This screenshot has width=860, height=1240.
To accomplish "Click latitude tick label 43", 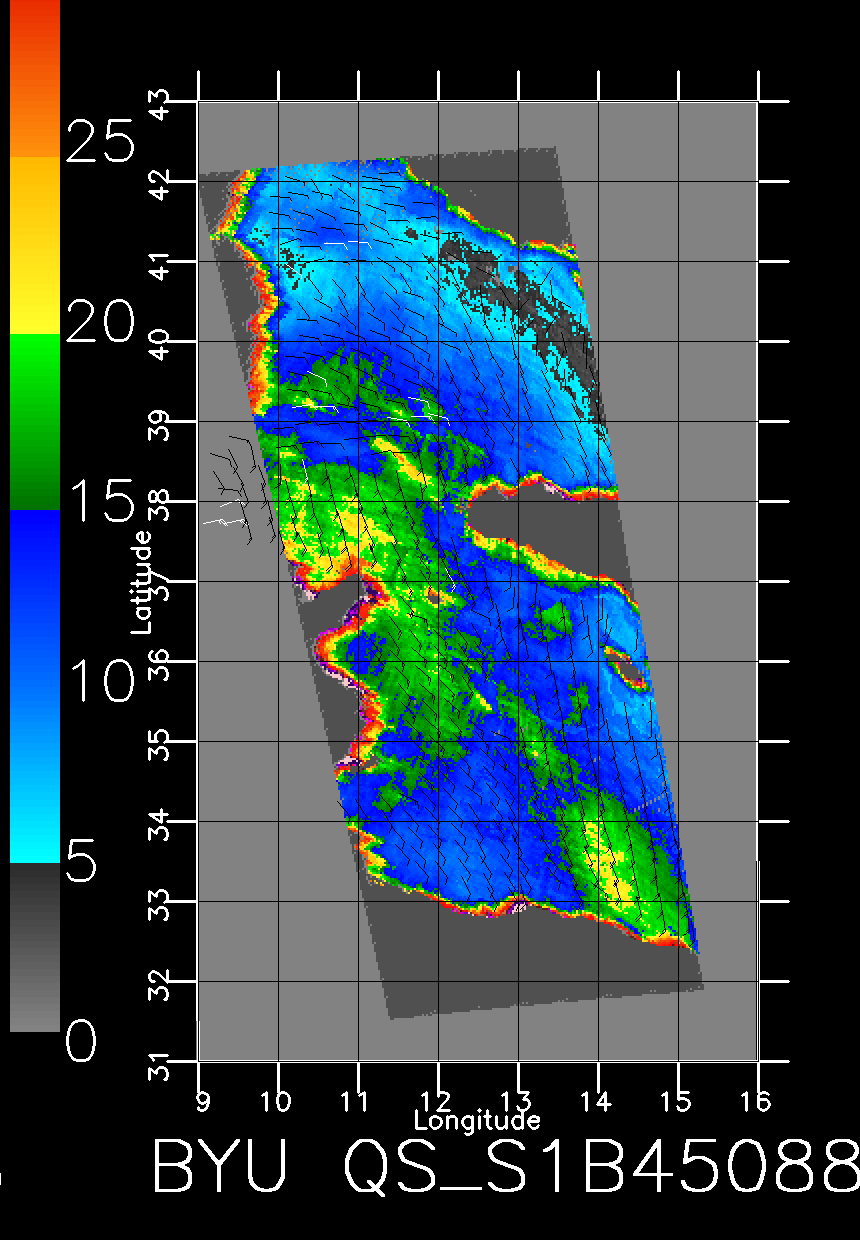I will (x=160, y=104).
